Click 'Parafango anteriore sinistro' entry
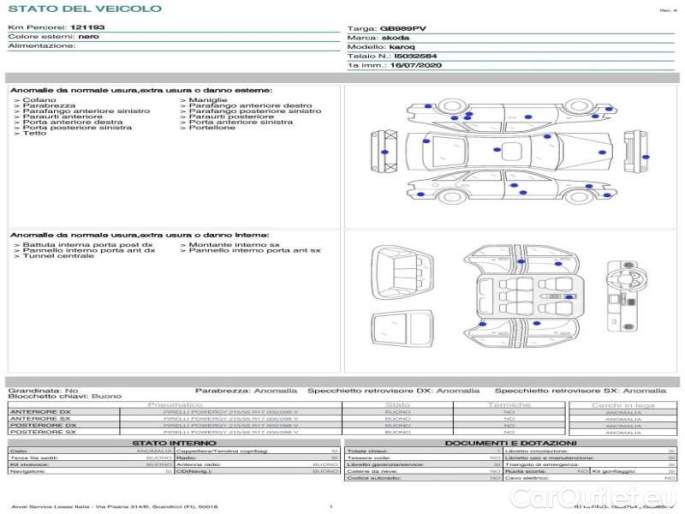Screen dimensions: 685x514 (86, 111)
